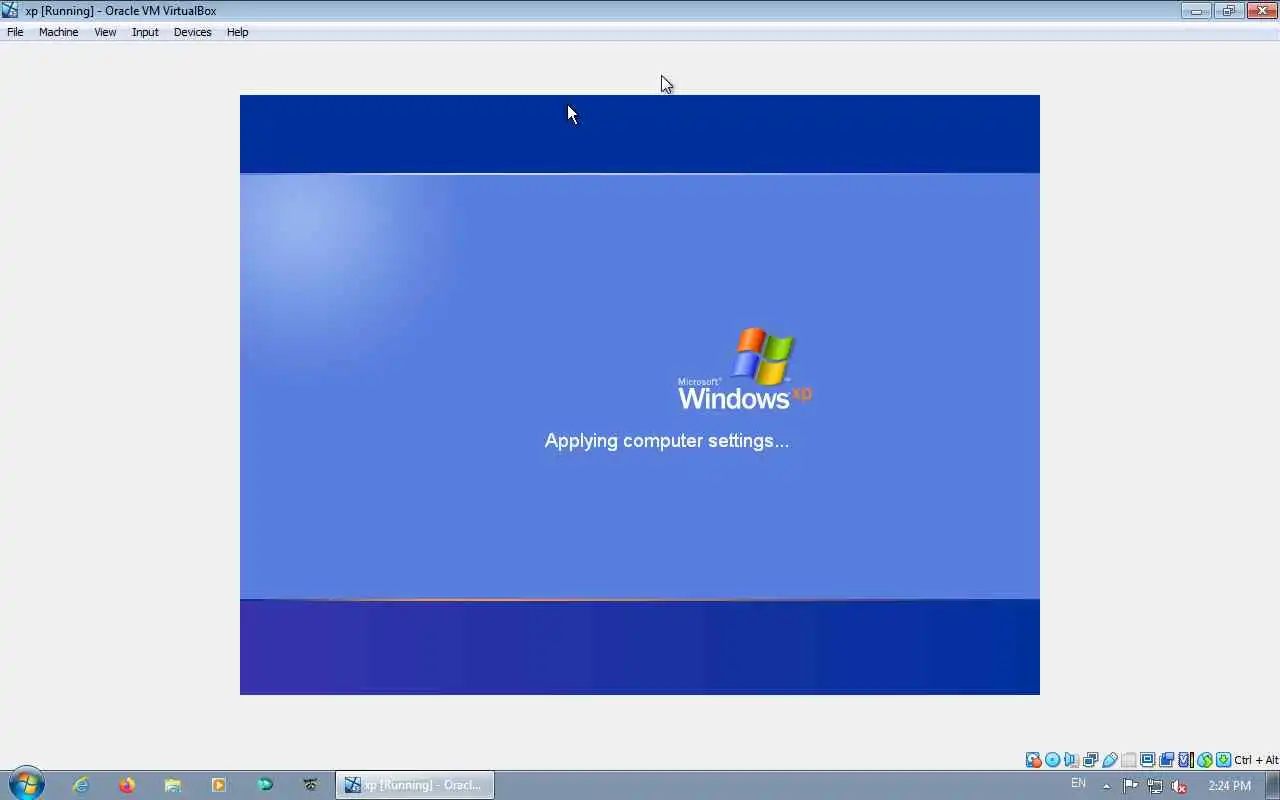Click the audio status icon in VirtualBox bar
The image size is (1280, 800).
1070,760
